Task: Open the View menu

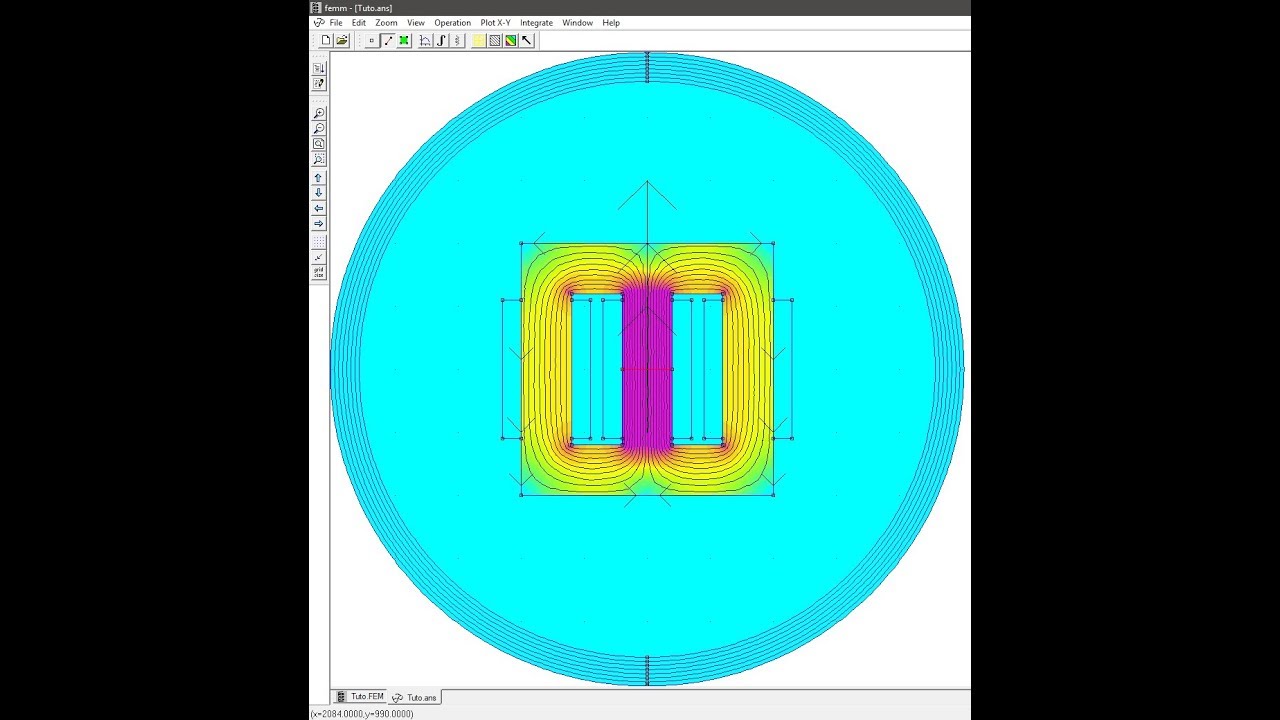Action: point(416,23)
